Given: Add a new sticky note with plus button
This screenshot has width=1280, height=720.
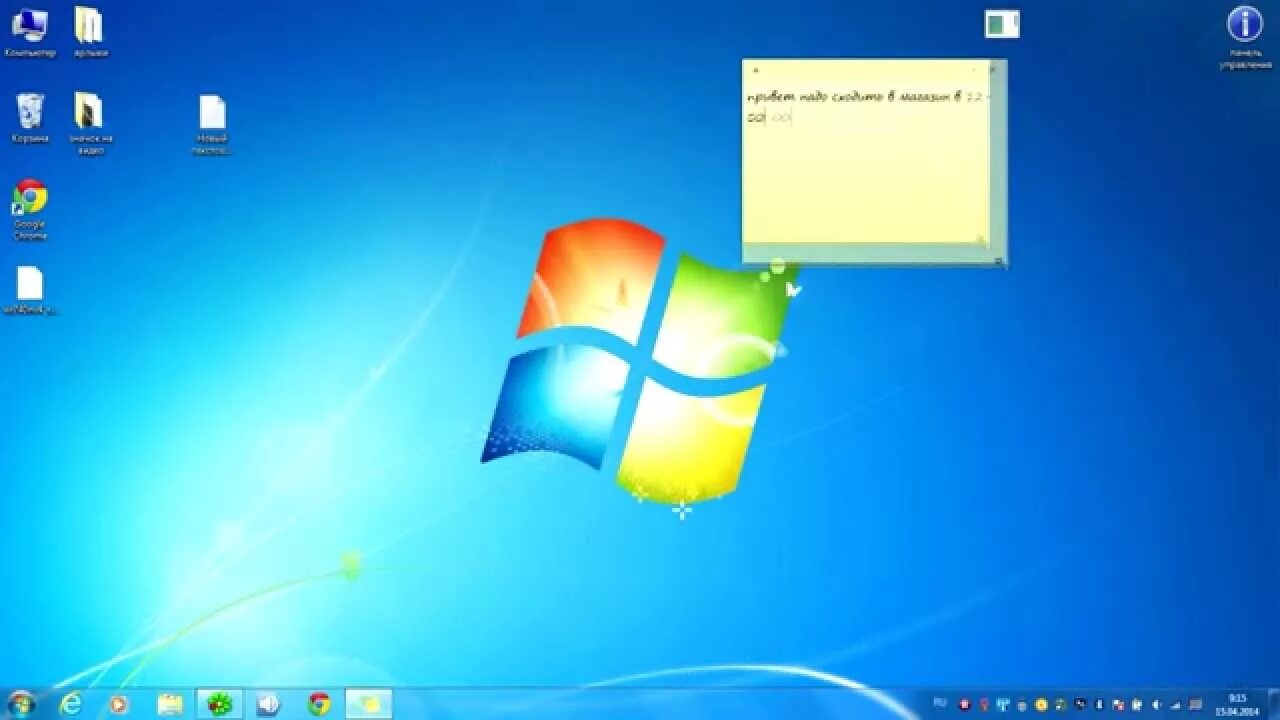Looking at the screenshot, I should click(755, 71).
